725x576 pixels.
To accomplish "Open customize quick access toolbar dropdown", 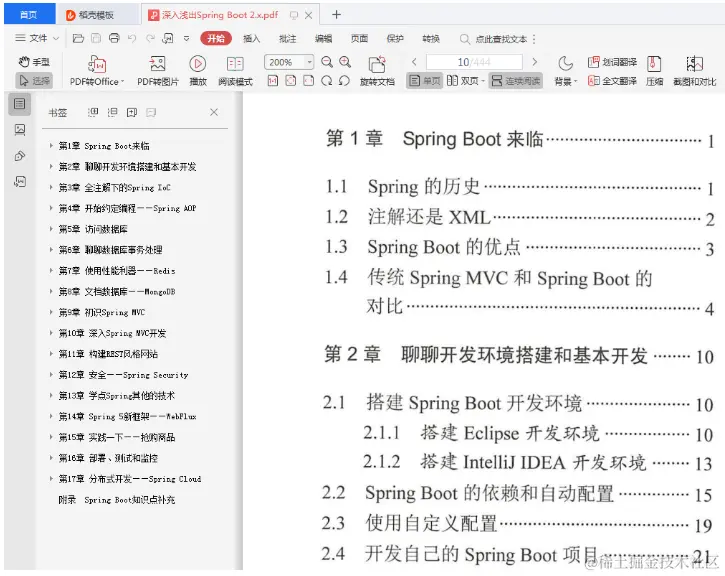I will pyautogui.click(x=186, y=39).
